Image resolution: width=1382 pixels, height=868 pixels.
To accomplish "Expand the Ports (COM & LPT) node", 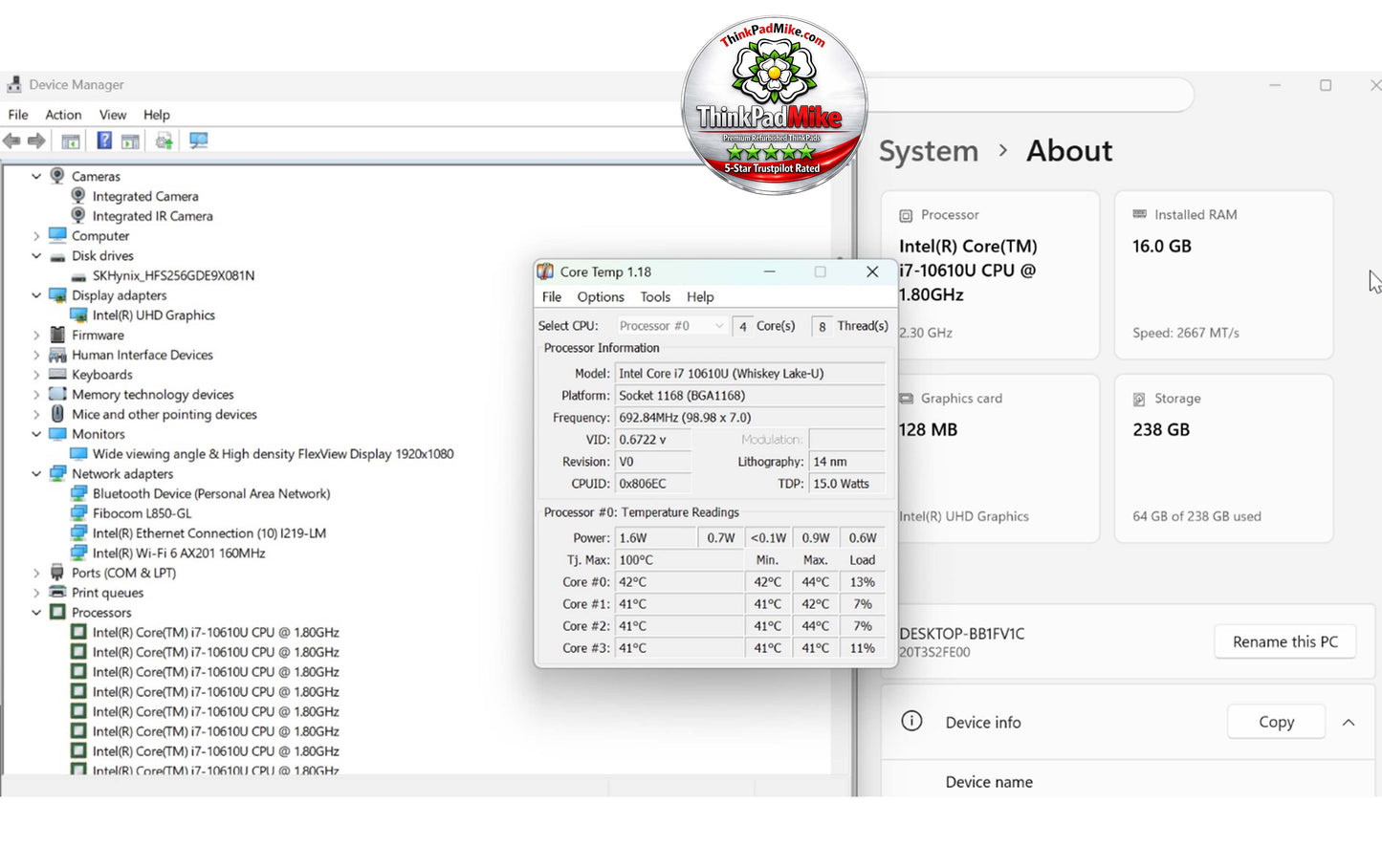I will click(x=36, y=574).
